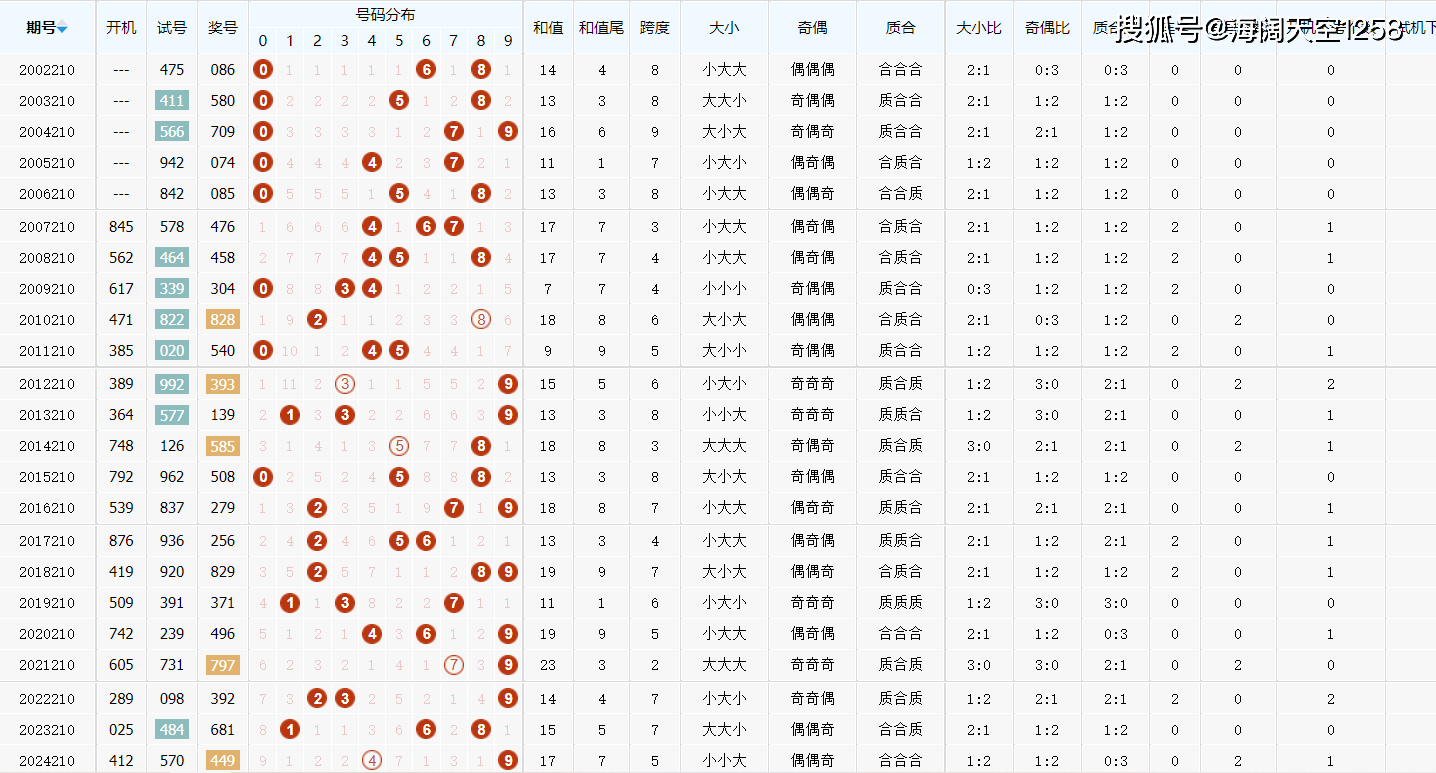1436x773 pixels.
Task: Click highlighted 试号 411 in row 2003210
Action: click(172, 101)
